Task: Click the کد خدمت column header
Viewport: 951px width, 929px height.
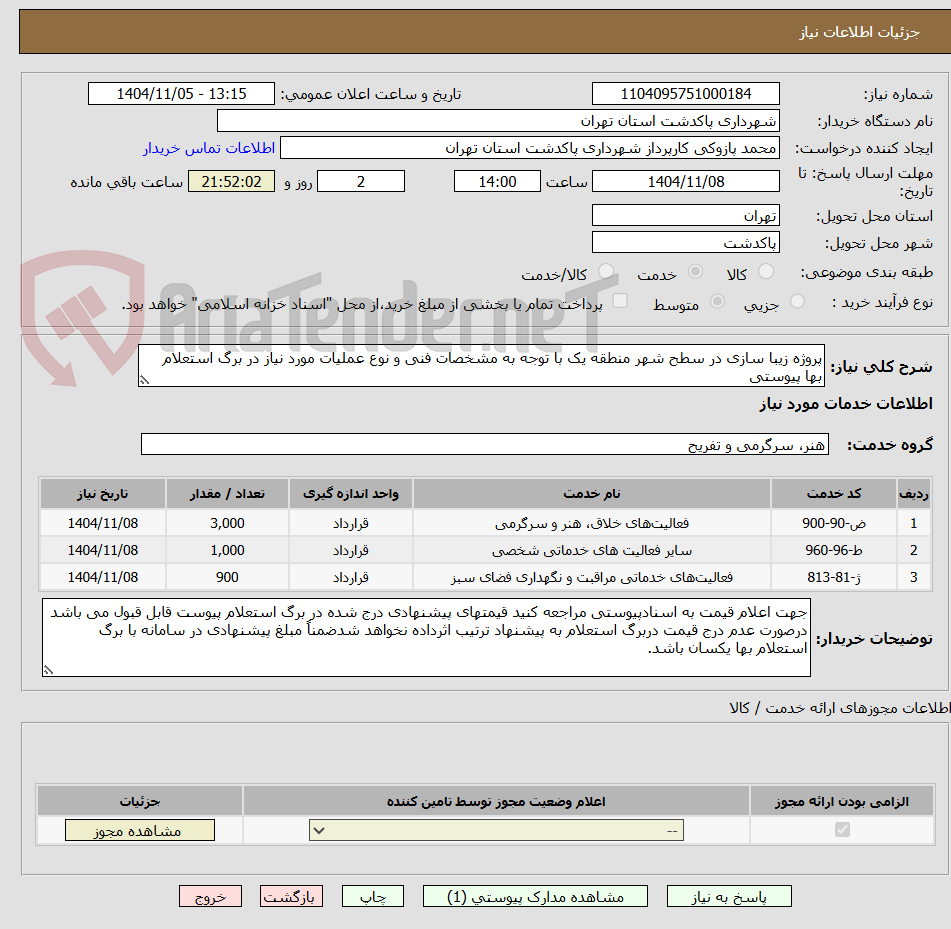Action: click(833, 494)
